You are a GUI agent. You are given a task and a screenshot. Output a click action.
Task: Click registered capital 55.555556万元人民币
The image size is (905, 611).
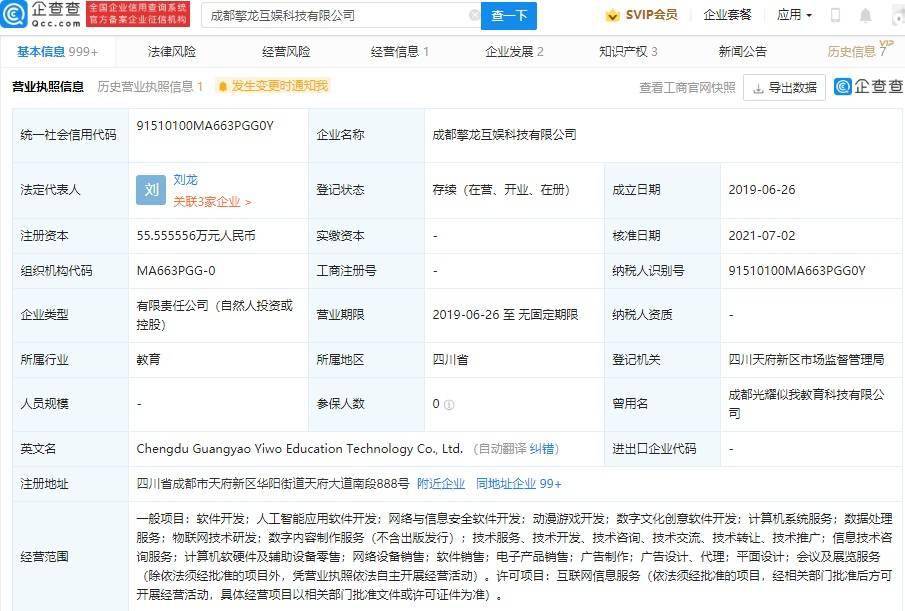point(196,235)
